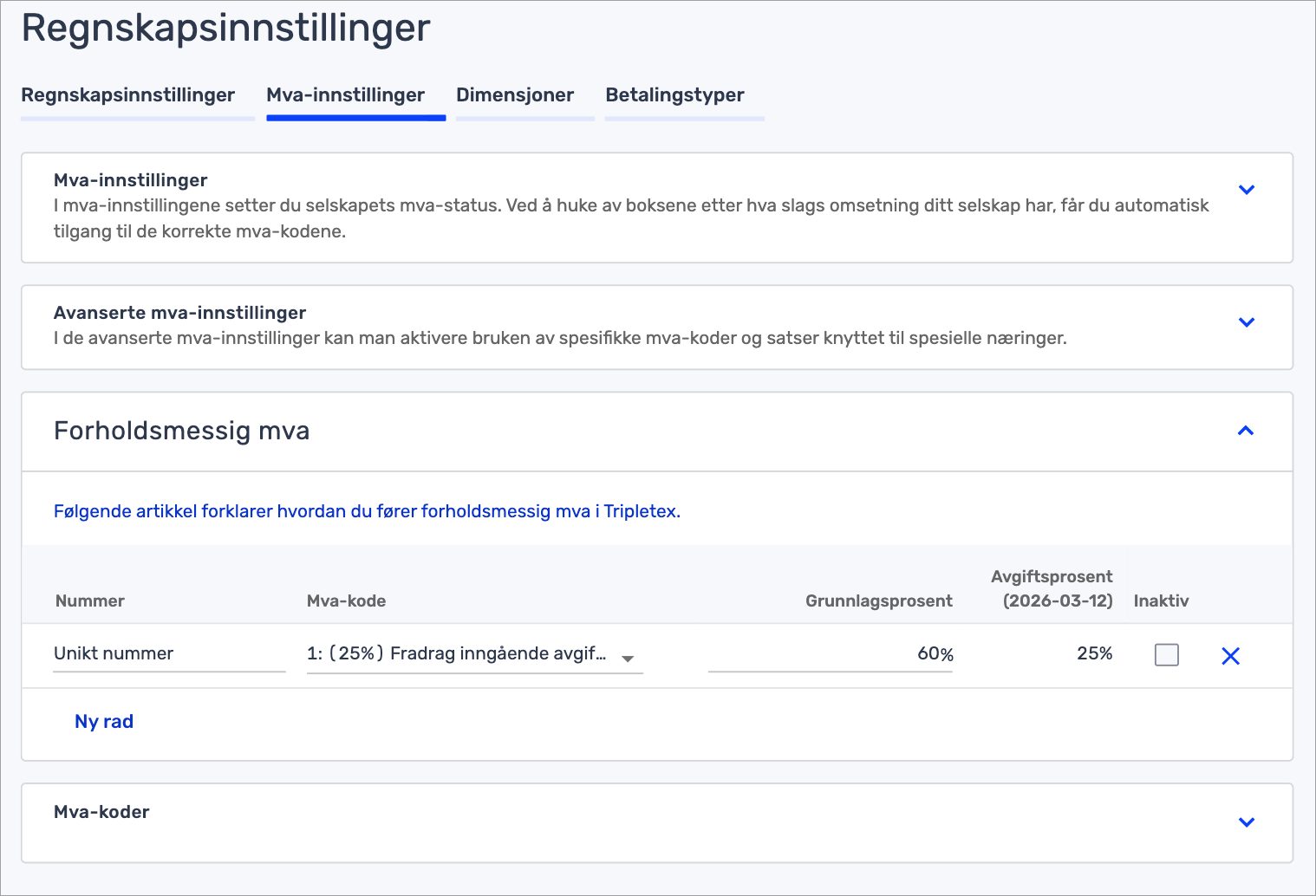1316x896 pixels.
Task: Expand the Avanserte mva-innstillinger section chevron
Action: (1246, 322)
